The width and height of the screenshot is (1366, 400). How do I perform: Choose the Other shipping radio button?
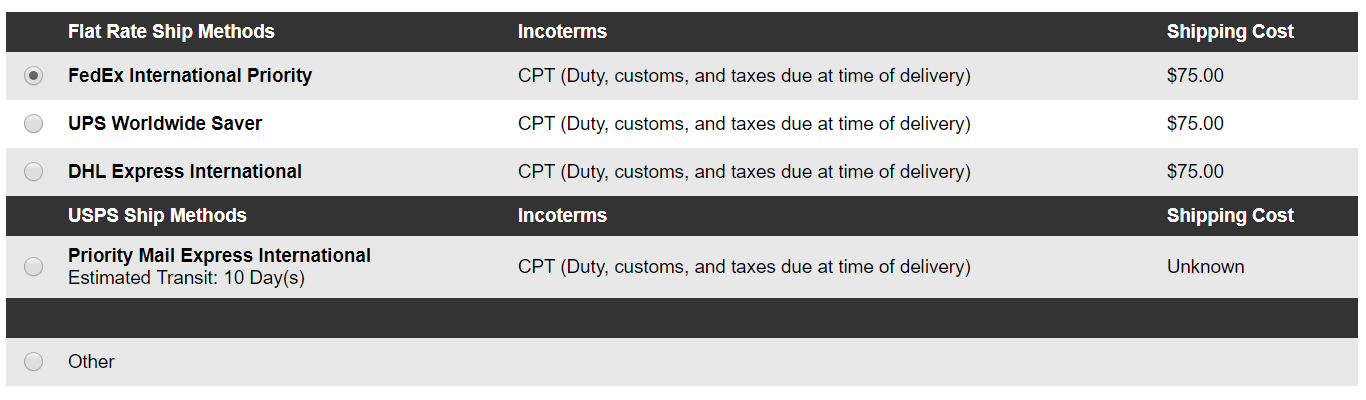pyautogui.click(x=34, y=362)
